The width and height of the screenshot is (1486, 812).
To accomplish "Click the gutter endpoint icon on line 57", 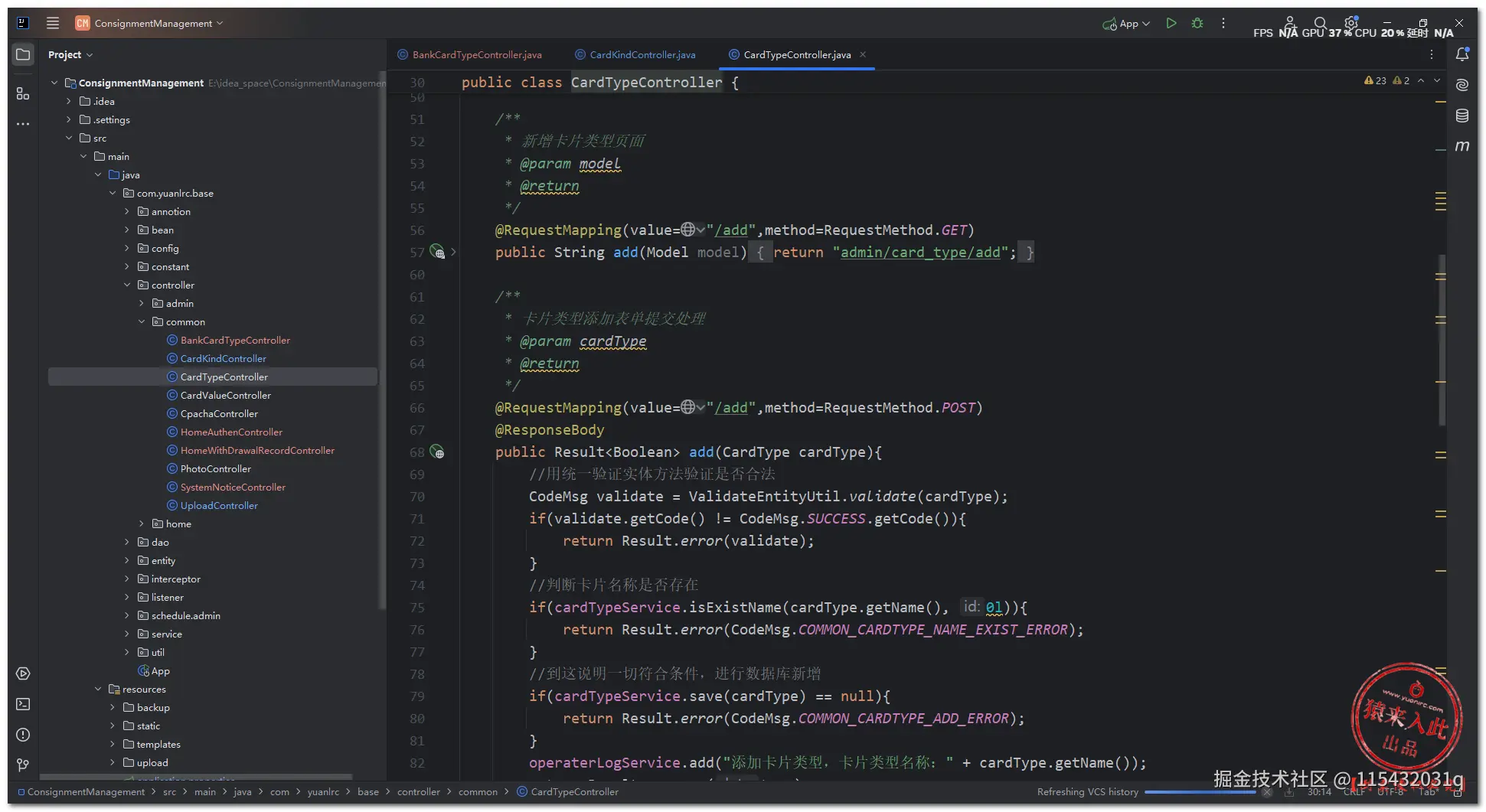I will pos(437,252).
